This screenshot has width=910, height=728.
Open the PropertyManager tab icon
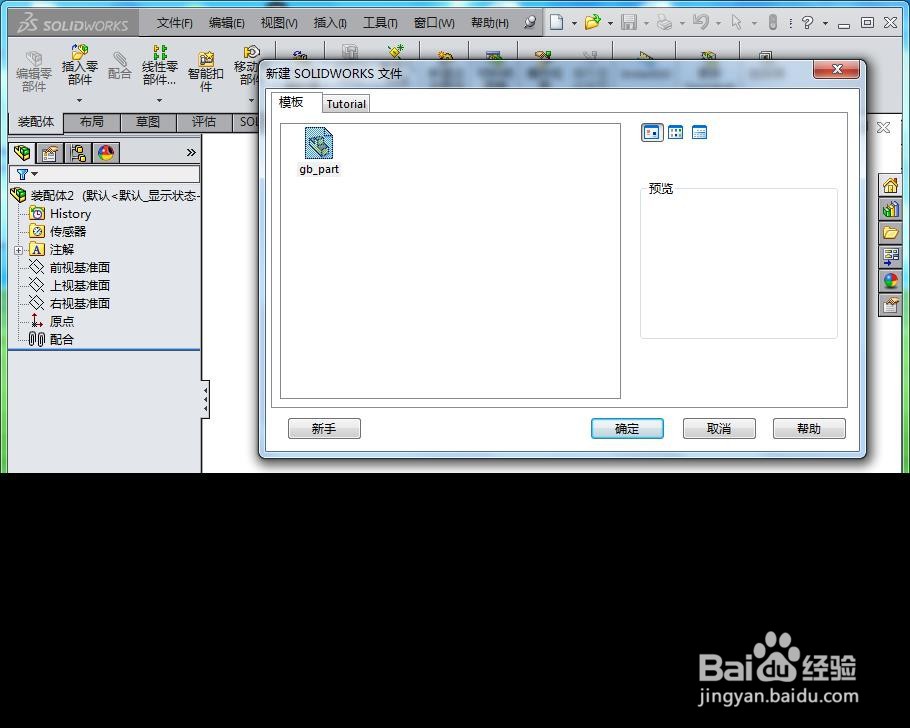point(50,153)
